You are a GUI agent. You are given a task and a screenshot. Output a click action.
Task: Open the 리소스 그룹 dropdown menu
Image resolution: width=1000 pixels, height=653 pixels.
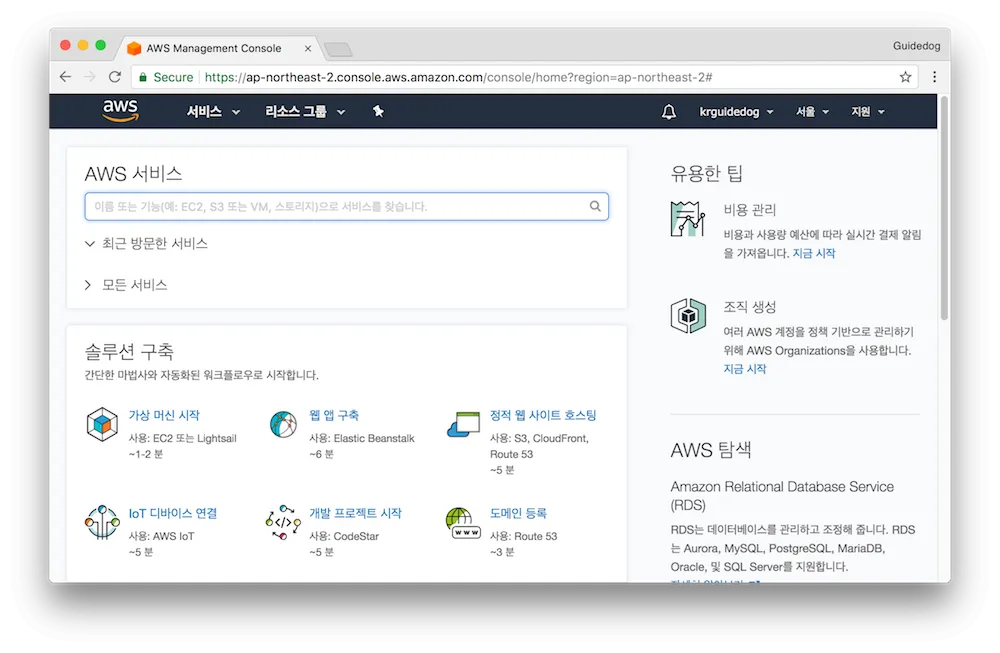click(305, 112)
